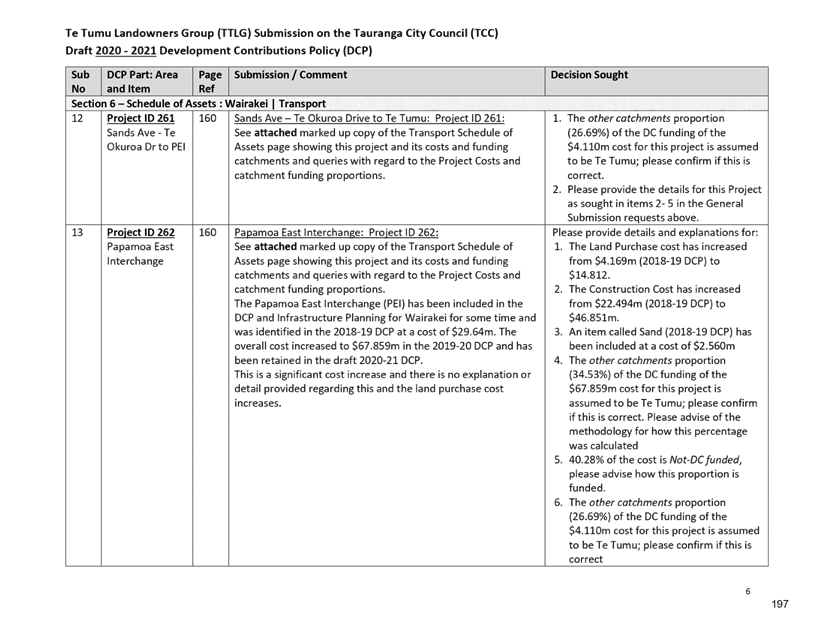Click submission number 12 cell
Viewport: 816px width, 626px height.
coord(83,168)
